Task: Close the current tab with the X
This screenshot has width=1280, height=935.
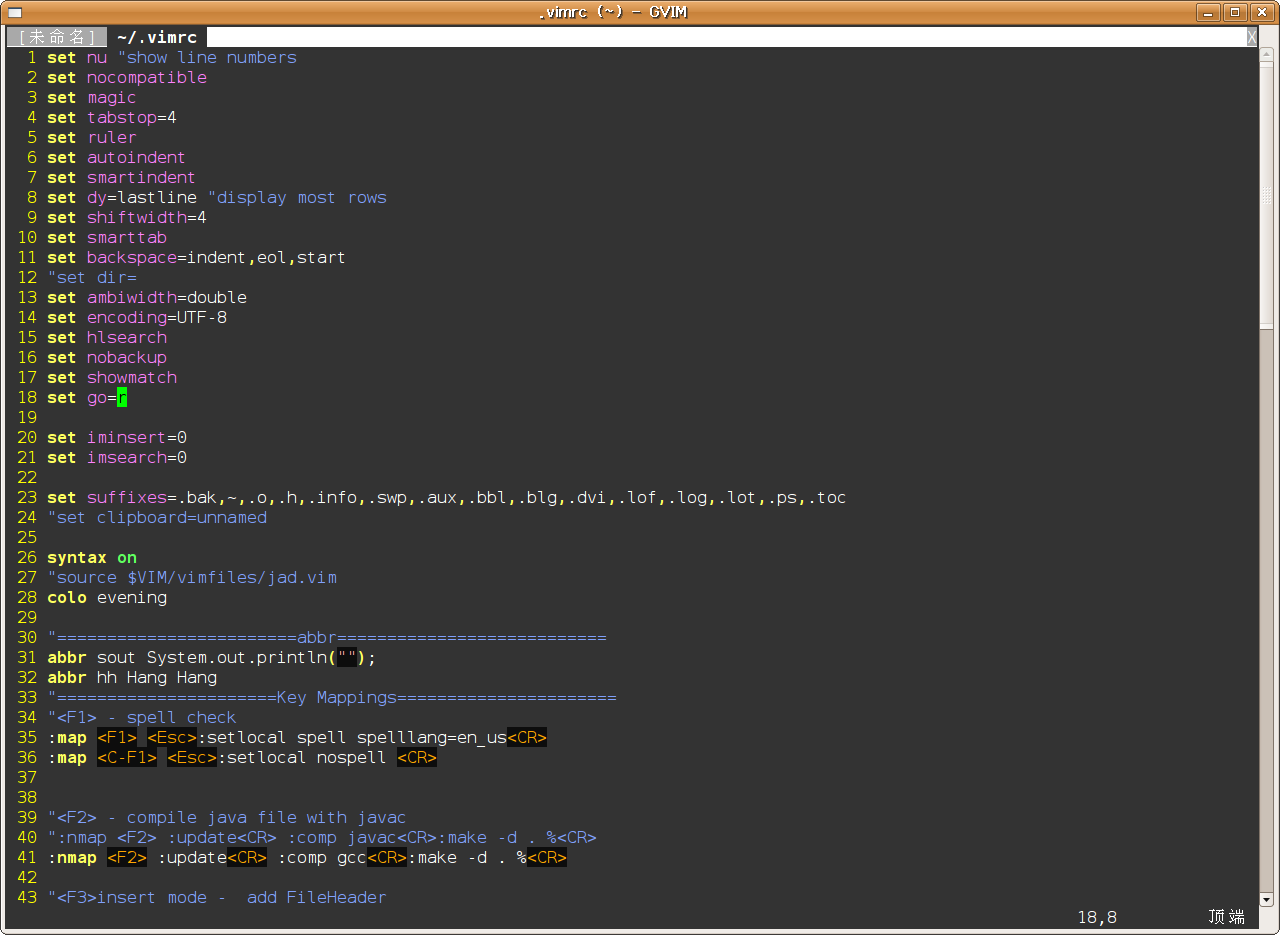Action: [x=1251, y=37]
